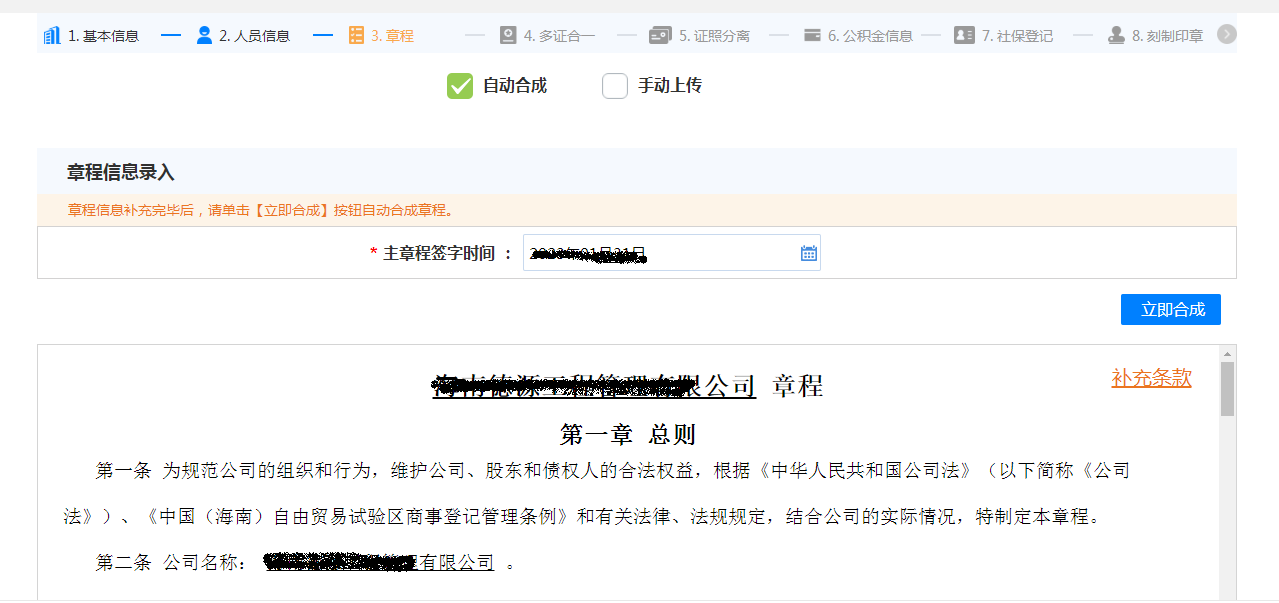The image size is (1279, 603).
Task: Switch to 5. 证照分离 step label
Action: point(714,36)
